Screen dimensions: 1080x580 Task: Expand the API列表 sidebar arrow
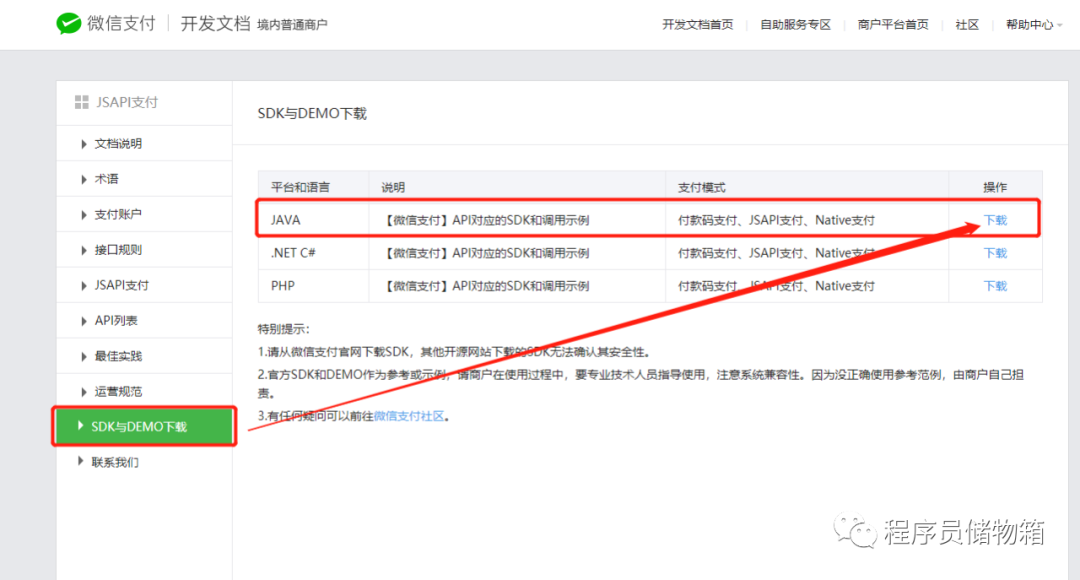83,321
